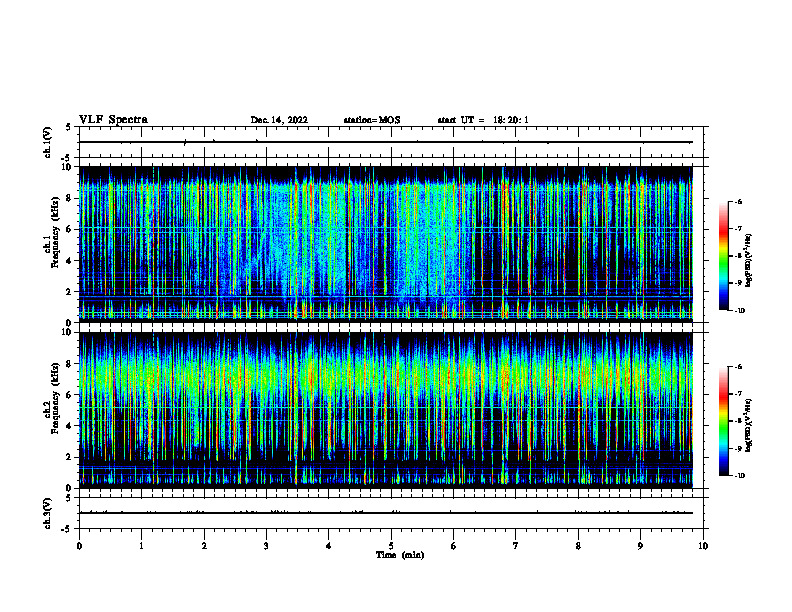Select the ch.1 "Frequency (kHz)" axis label
Screen dimensions: 792x612
(x=55, y=232)
